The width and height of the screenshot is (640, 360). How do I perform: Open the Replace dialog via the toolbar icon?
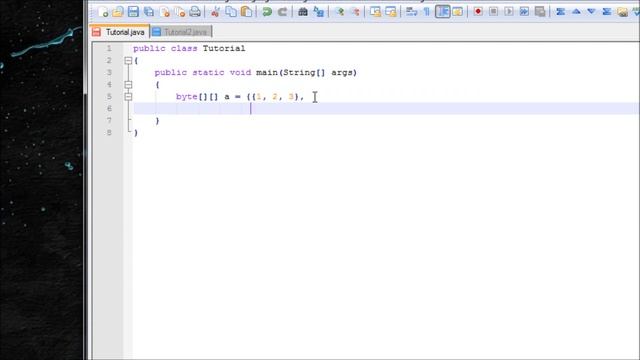point(318,11)
